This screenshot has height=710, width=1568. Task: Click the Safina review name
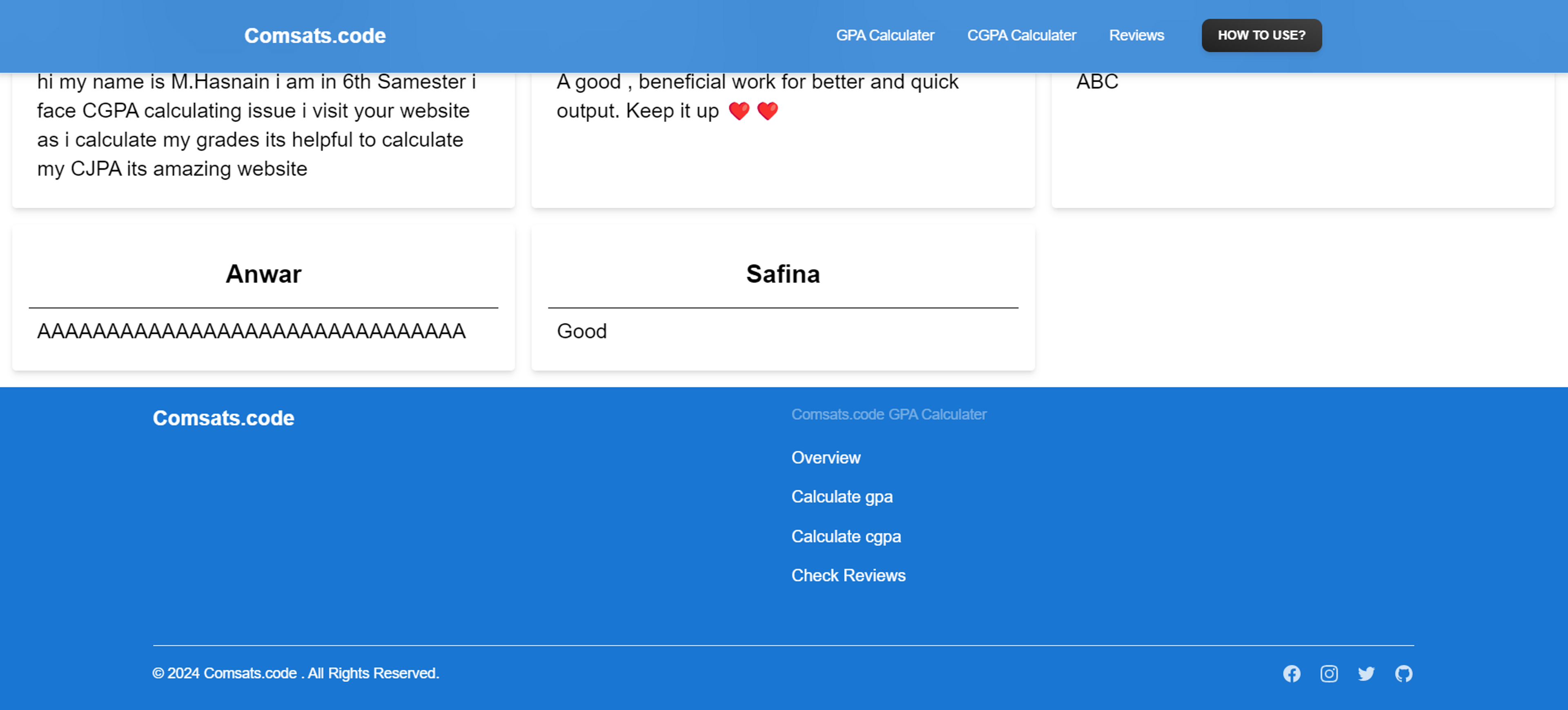[x=783, y=274]
